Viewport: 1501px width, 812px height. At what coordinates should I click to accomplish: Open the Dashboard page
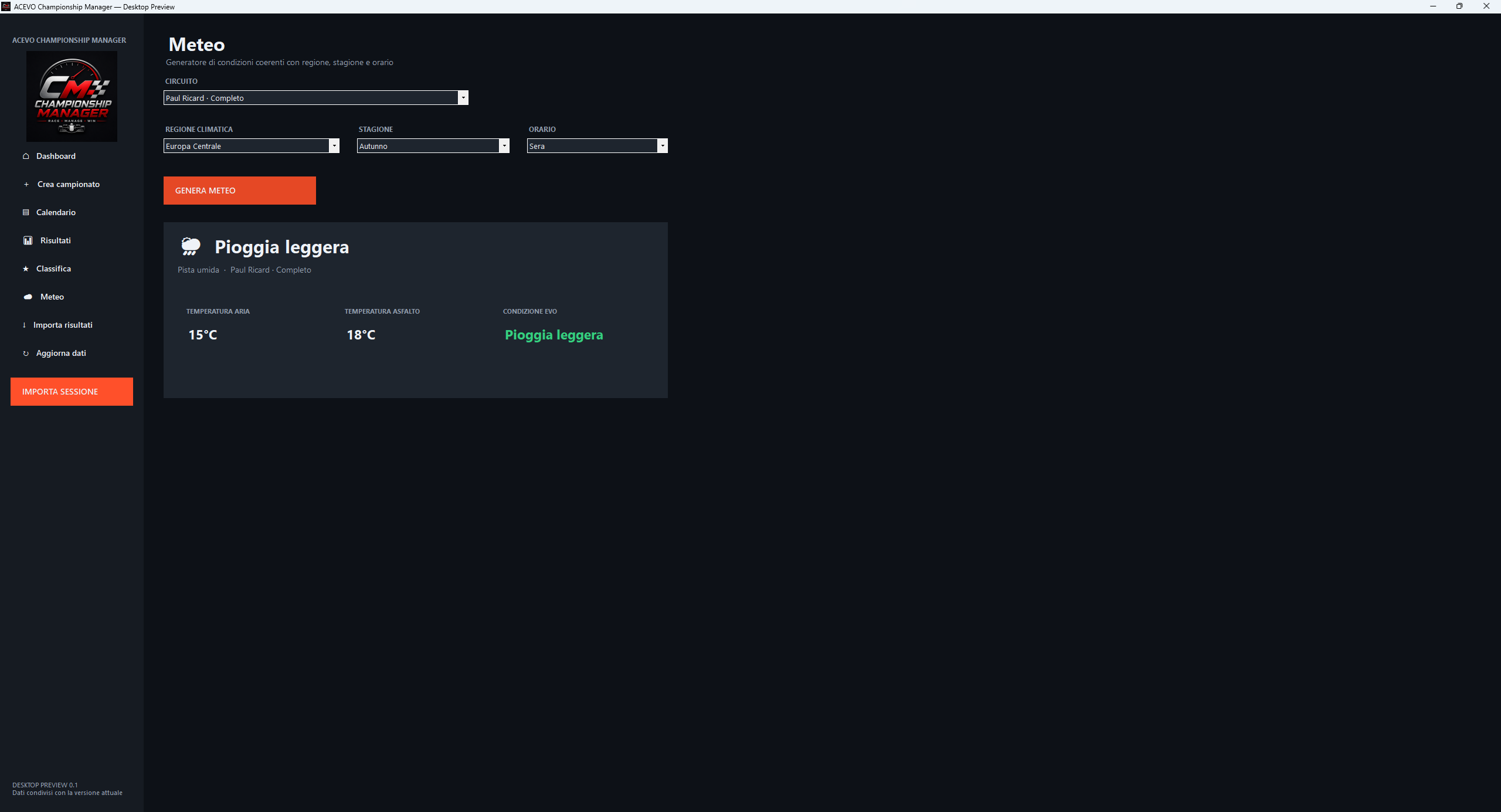(56, 156)
